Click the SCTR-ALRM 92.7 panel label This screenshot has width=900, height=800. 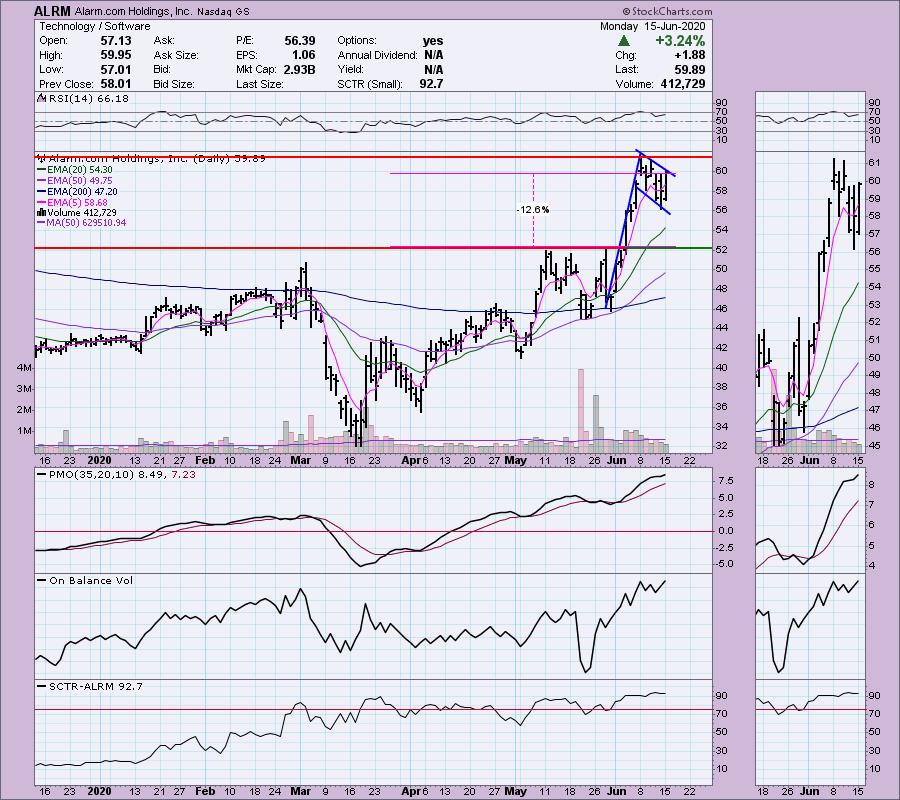pyautogui.click(x=95, y=686)
